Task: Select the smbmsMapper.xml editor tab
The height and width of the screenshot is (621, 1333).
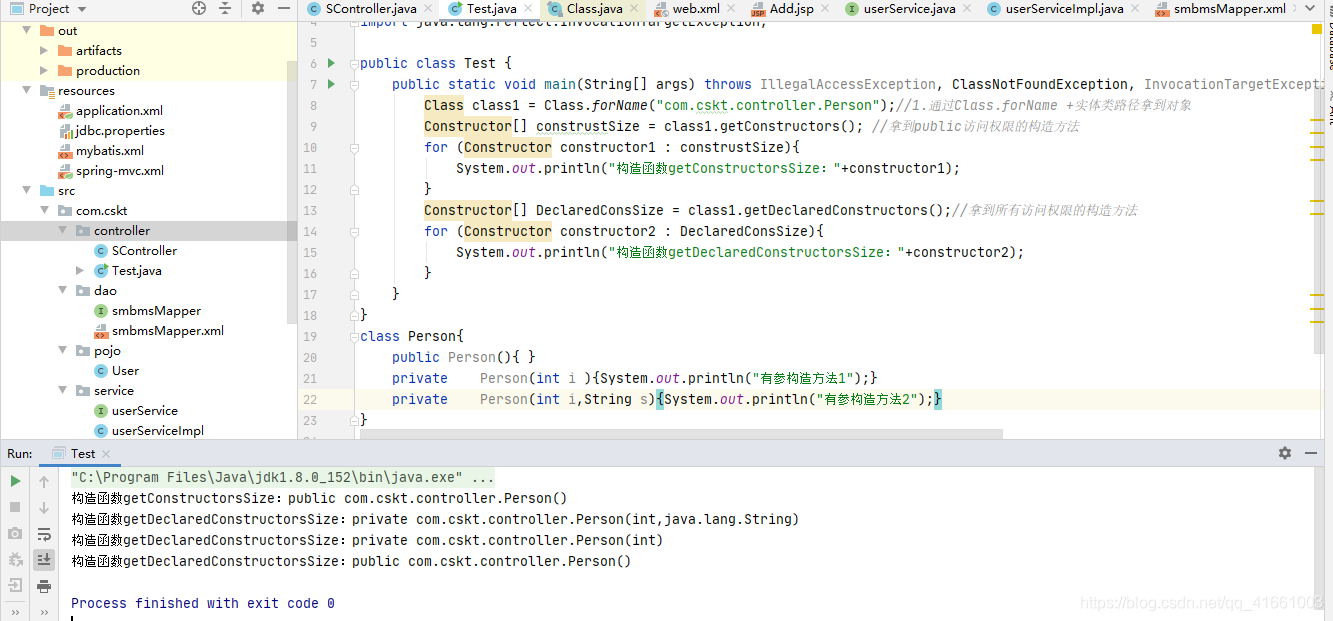Action: 1231,7
